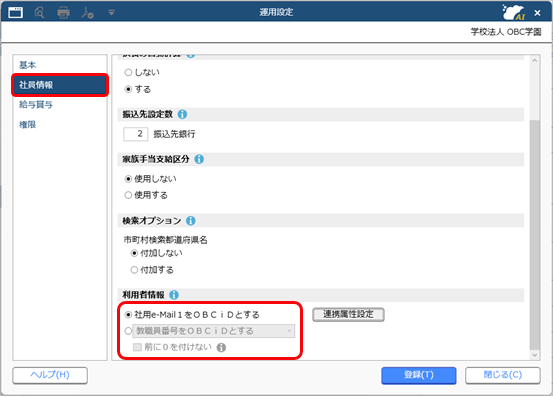This screenshot has height=397, width=553.
Task: Show info for 振込先設定数
Action: click(182, 114)
